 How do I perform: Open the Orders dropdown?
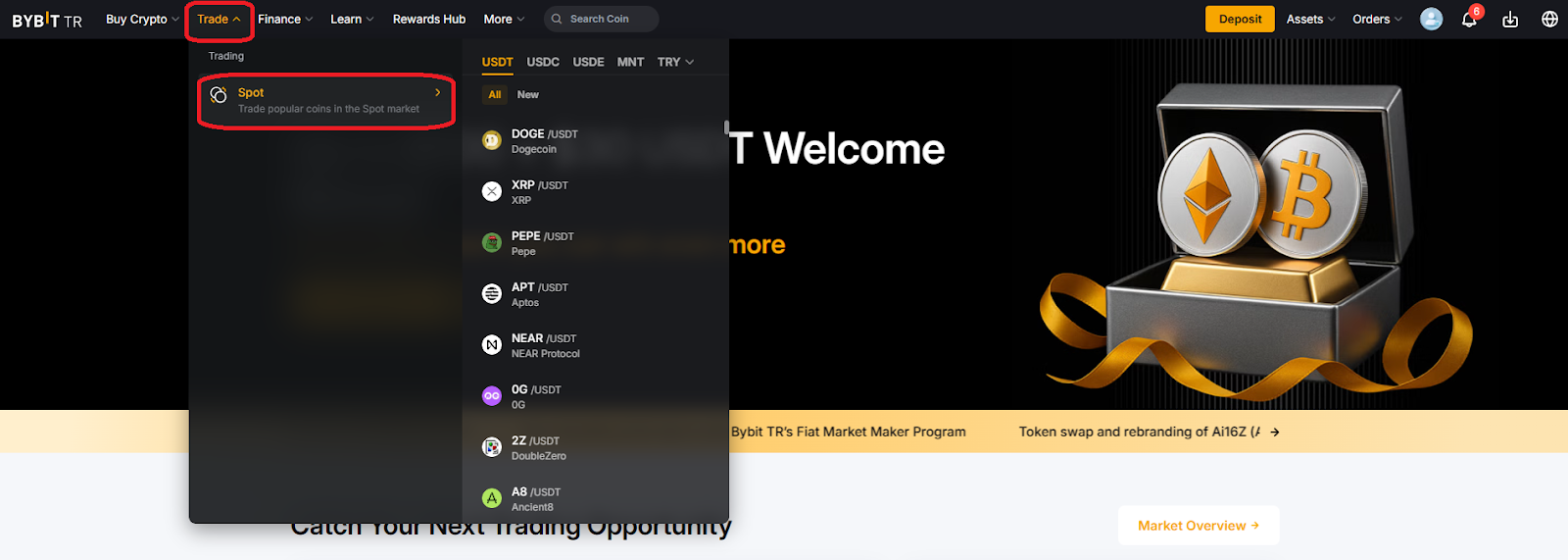pos(1377,19)
